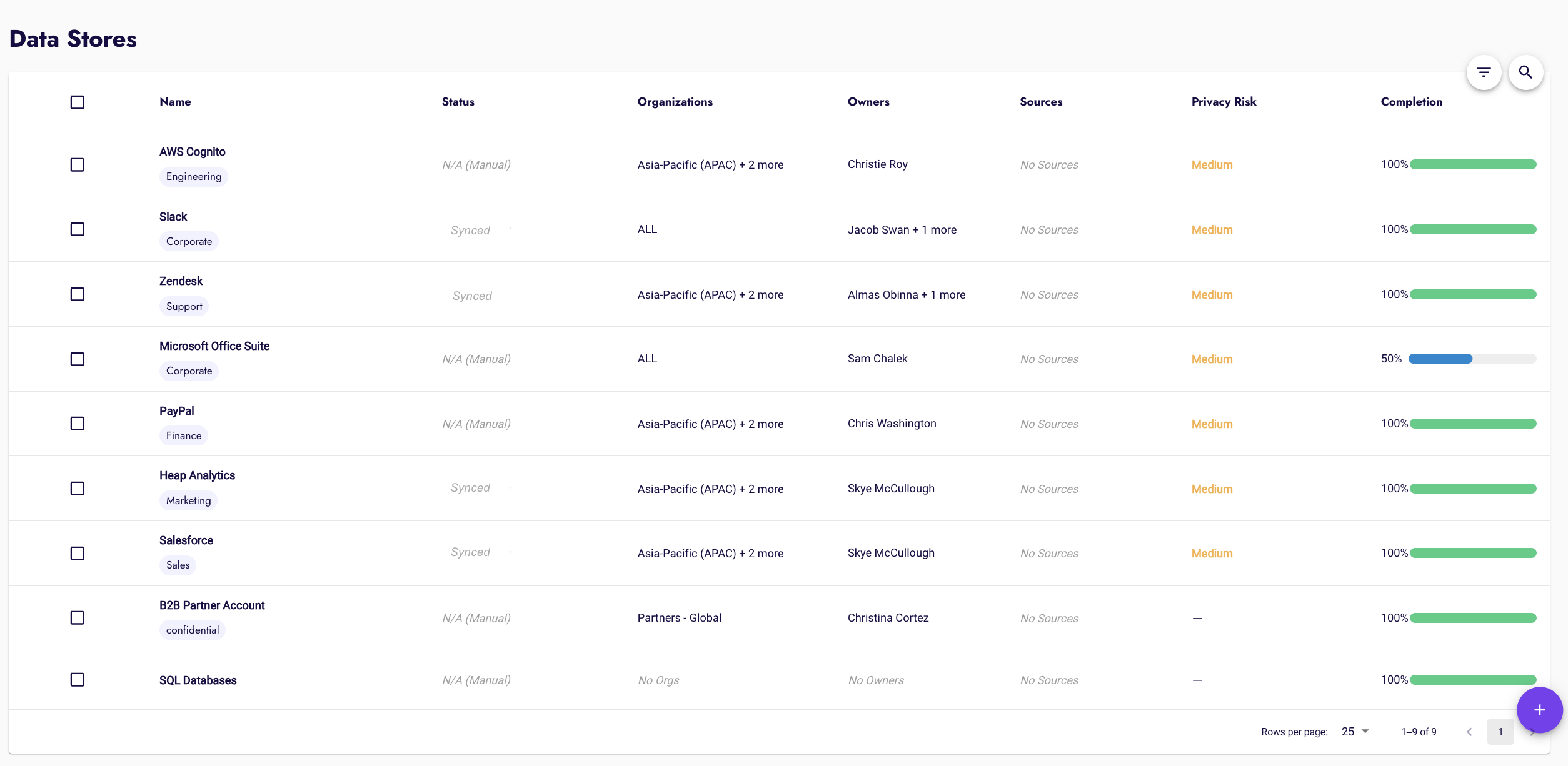This screenshot has width=1568, height=766.
Task: Check the AWS Cognito row checkbox
Action: (78, 165)
